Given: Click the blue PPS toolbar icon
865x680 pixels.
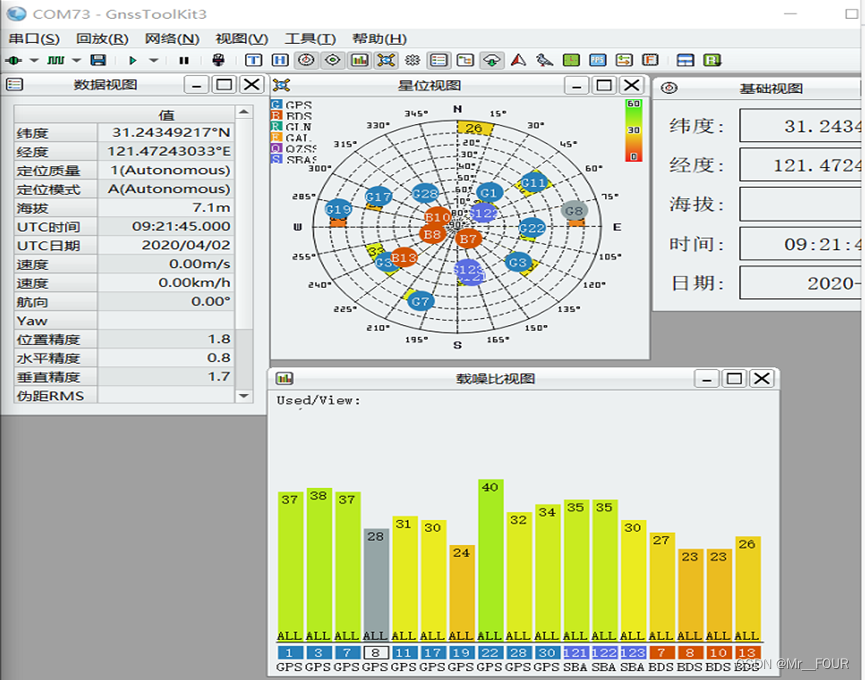Looking at the screenshot, I should (x=597, y=60).
